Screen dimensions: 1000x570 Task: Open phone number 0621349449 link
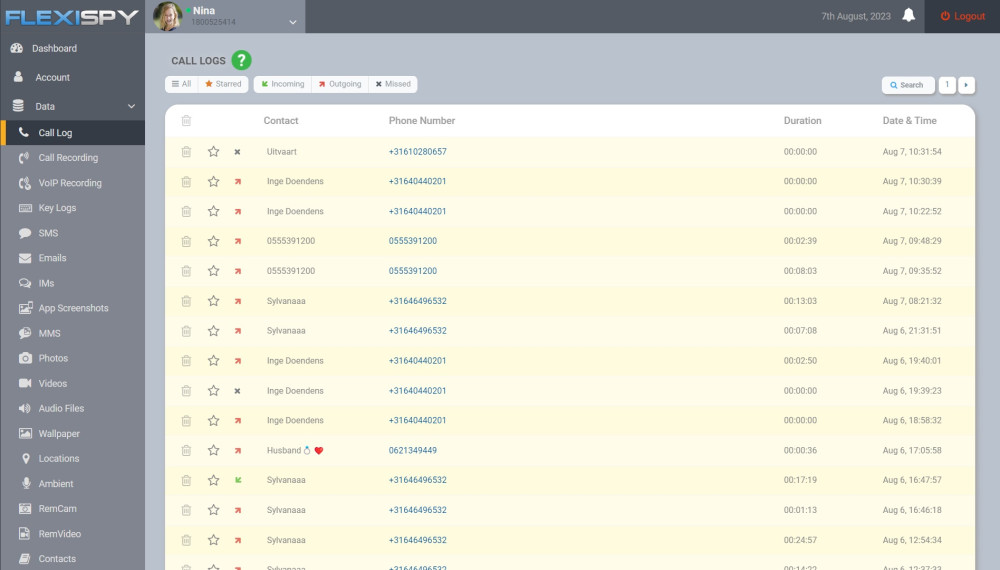coord(413,451)
